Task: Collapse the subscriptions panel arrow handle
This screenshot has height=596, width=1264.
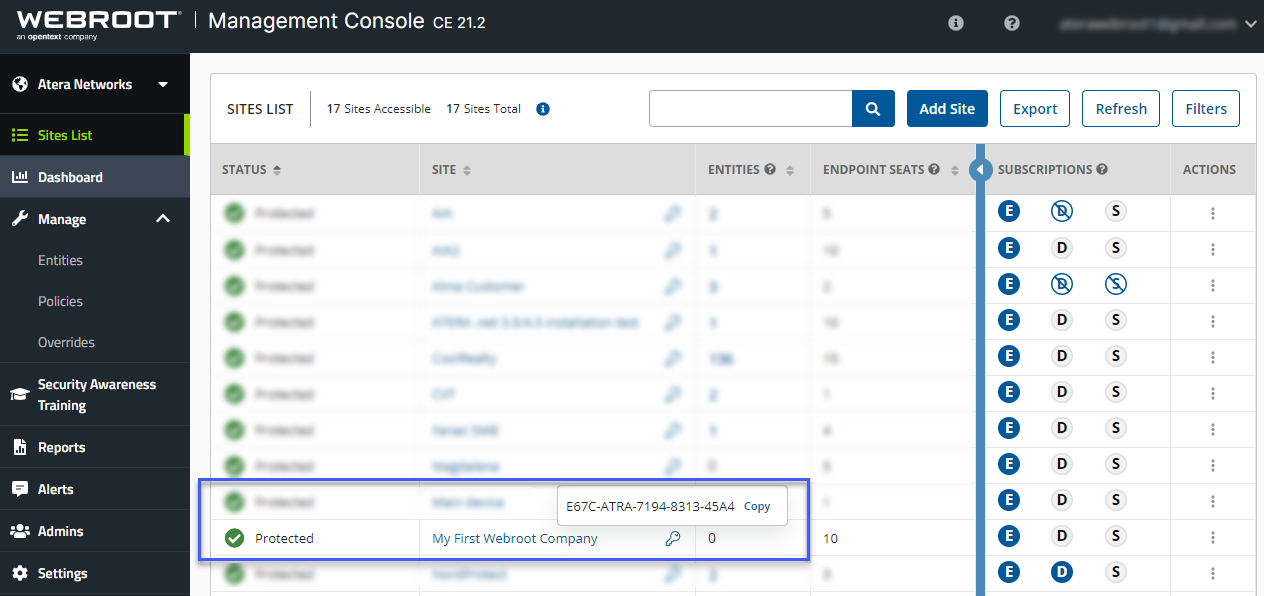Action: pos(980,170)
